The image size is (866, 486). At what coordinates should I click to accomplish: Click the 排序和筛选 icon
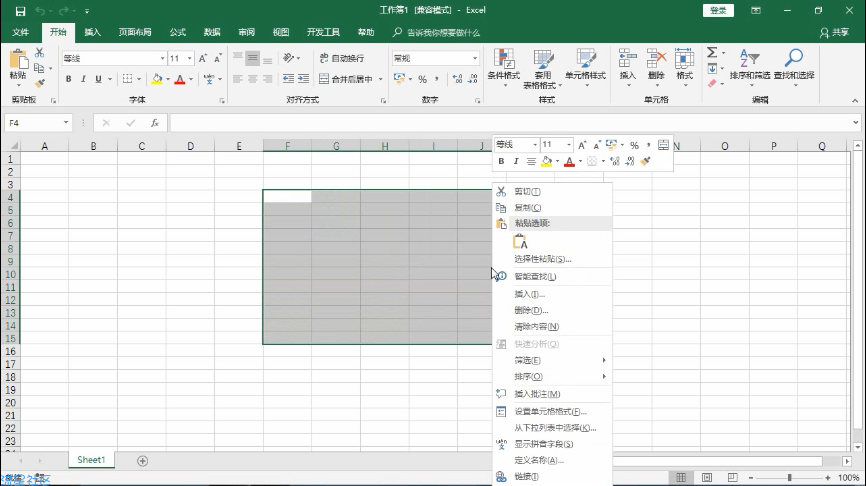click(747, 59)
